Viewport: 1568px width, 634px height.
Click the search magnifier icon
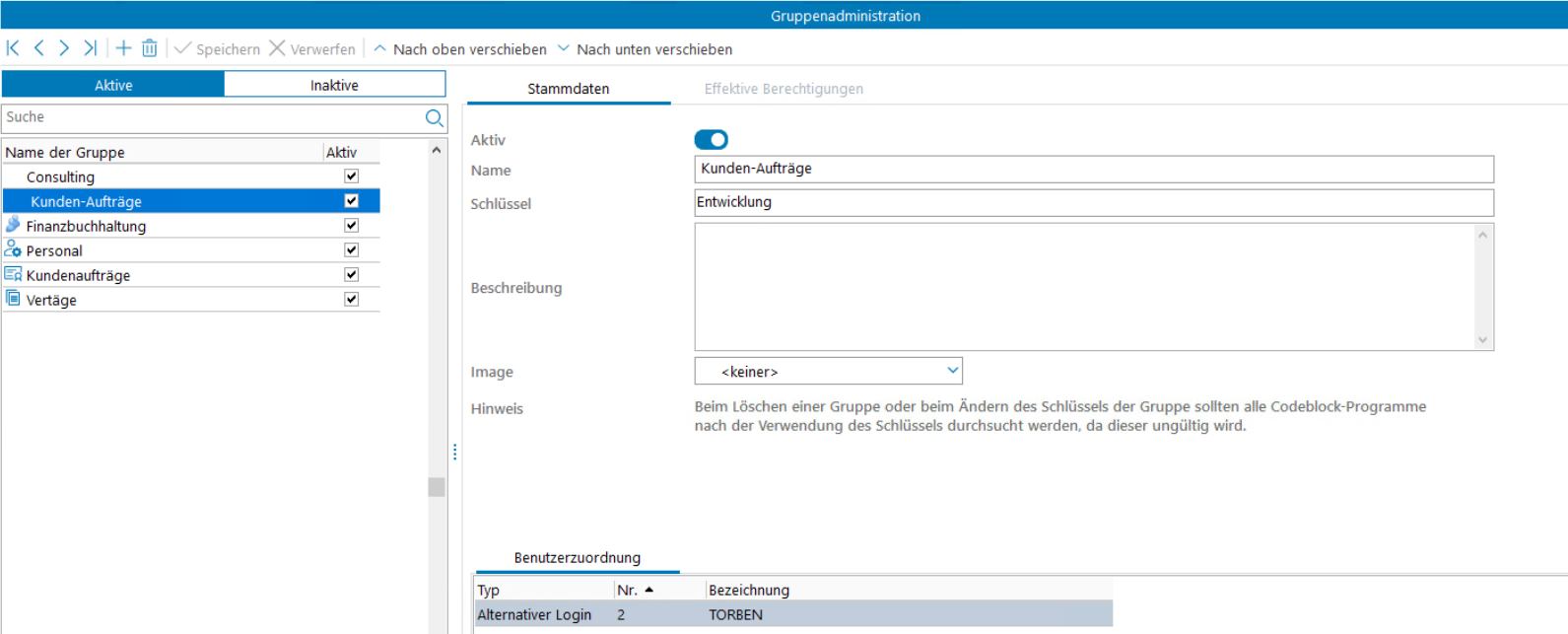tap(434, 118)
